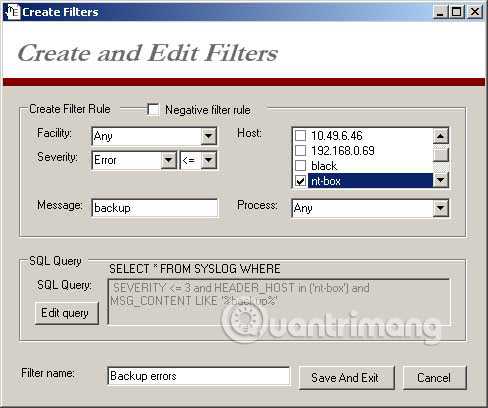Click the Edit query button
The width and height of the screenshot is (488, 408).
[67, 313]
